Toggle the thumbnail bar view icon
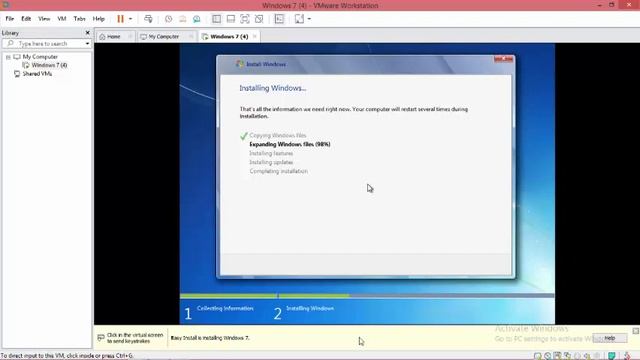 click(x=231, y=19)
